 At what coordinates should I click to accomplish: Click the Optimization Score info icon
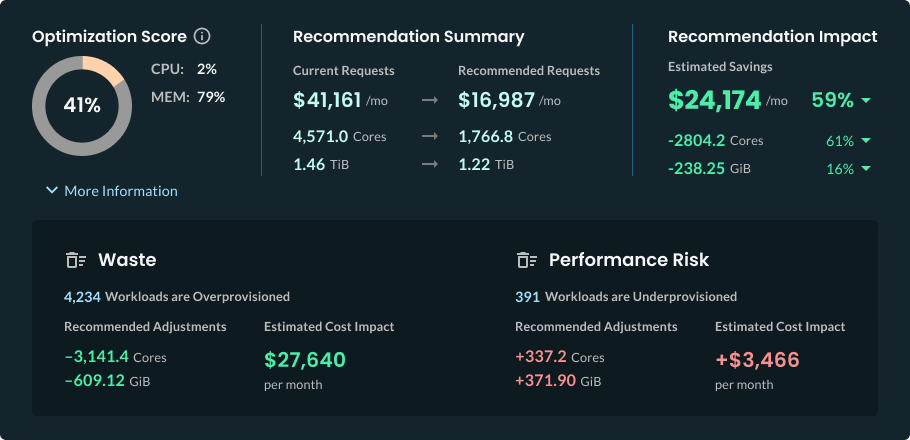202,37
